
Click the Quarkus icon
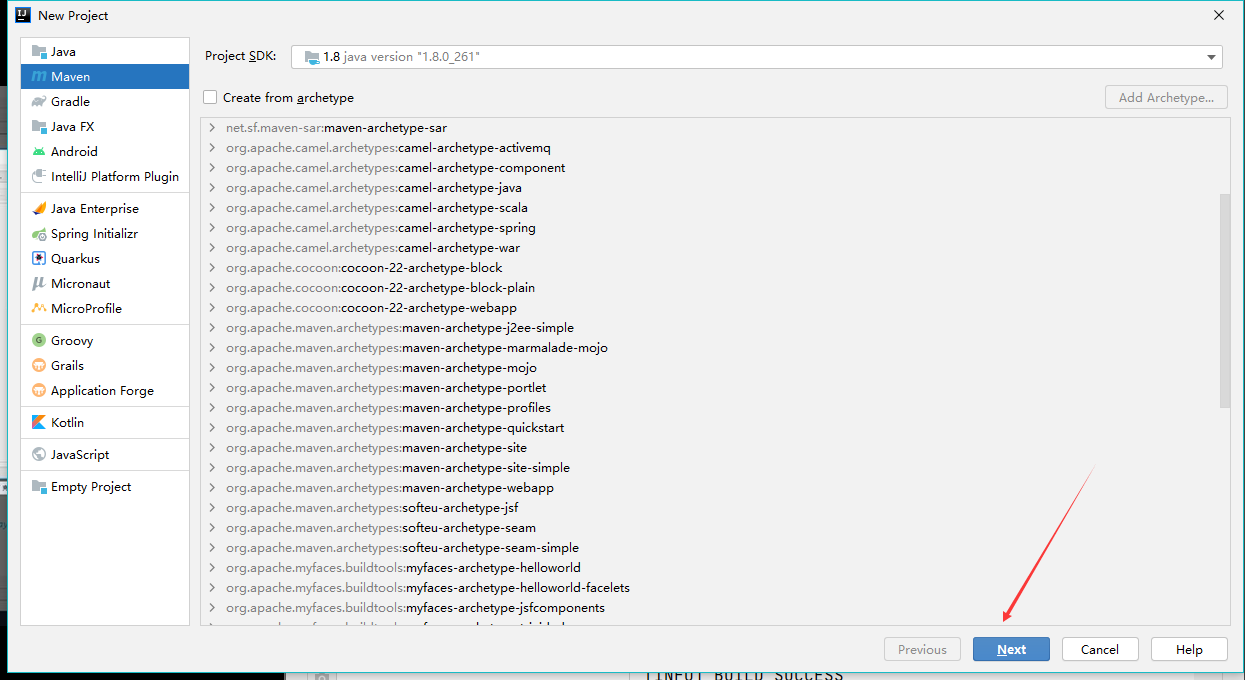tap(39, 258)
